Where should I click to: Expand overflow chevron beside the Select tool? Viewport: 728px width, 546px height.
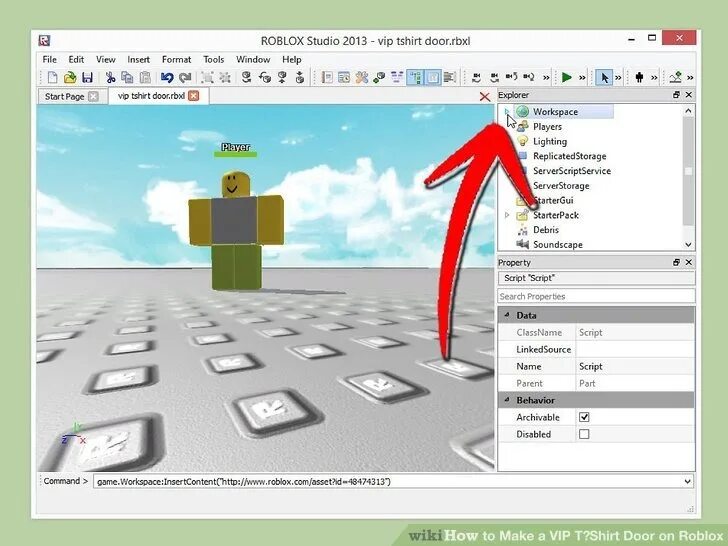pos(618,78)
